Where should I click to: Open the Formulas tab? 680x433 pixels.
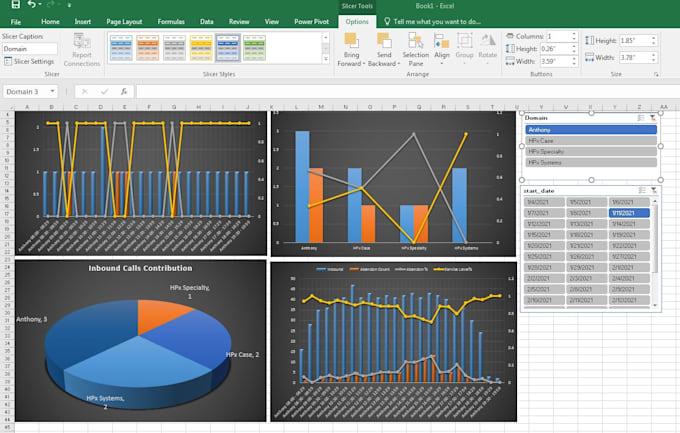point(171,22)
